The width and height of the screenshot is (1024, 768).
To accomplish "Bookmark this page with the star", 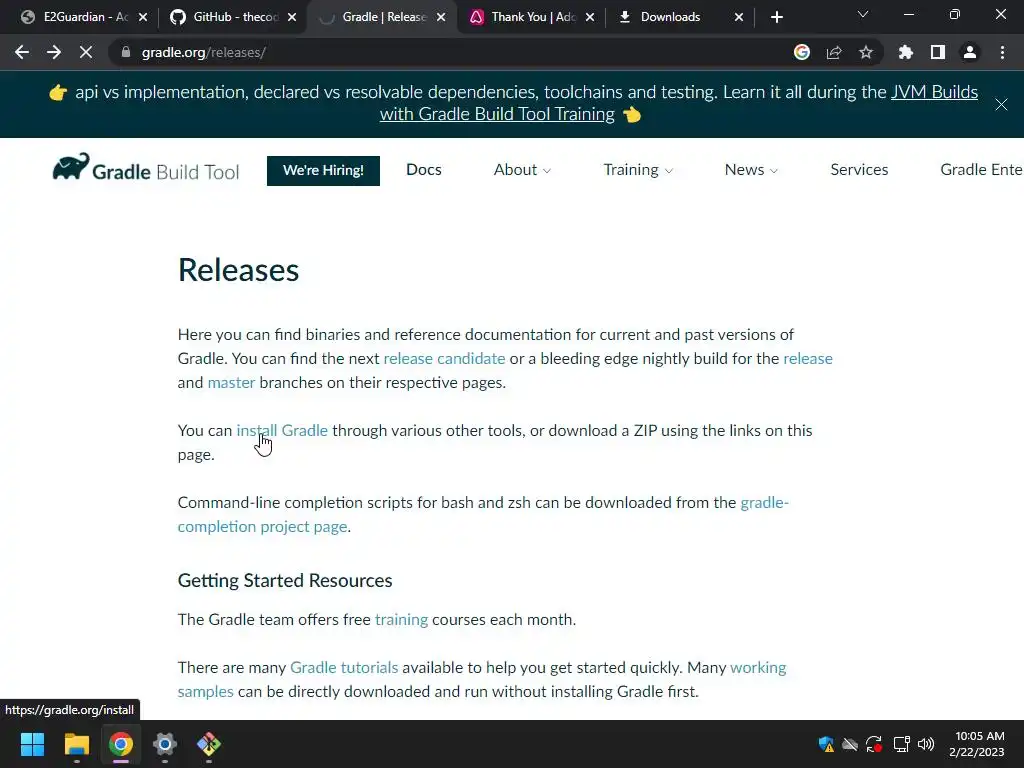I will click(866, 52).
